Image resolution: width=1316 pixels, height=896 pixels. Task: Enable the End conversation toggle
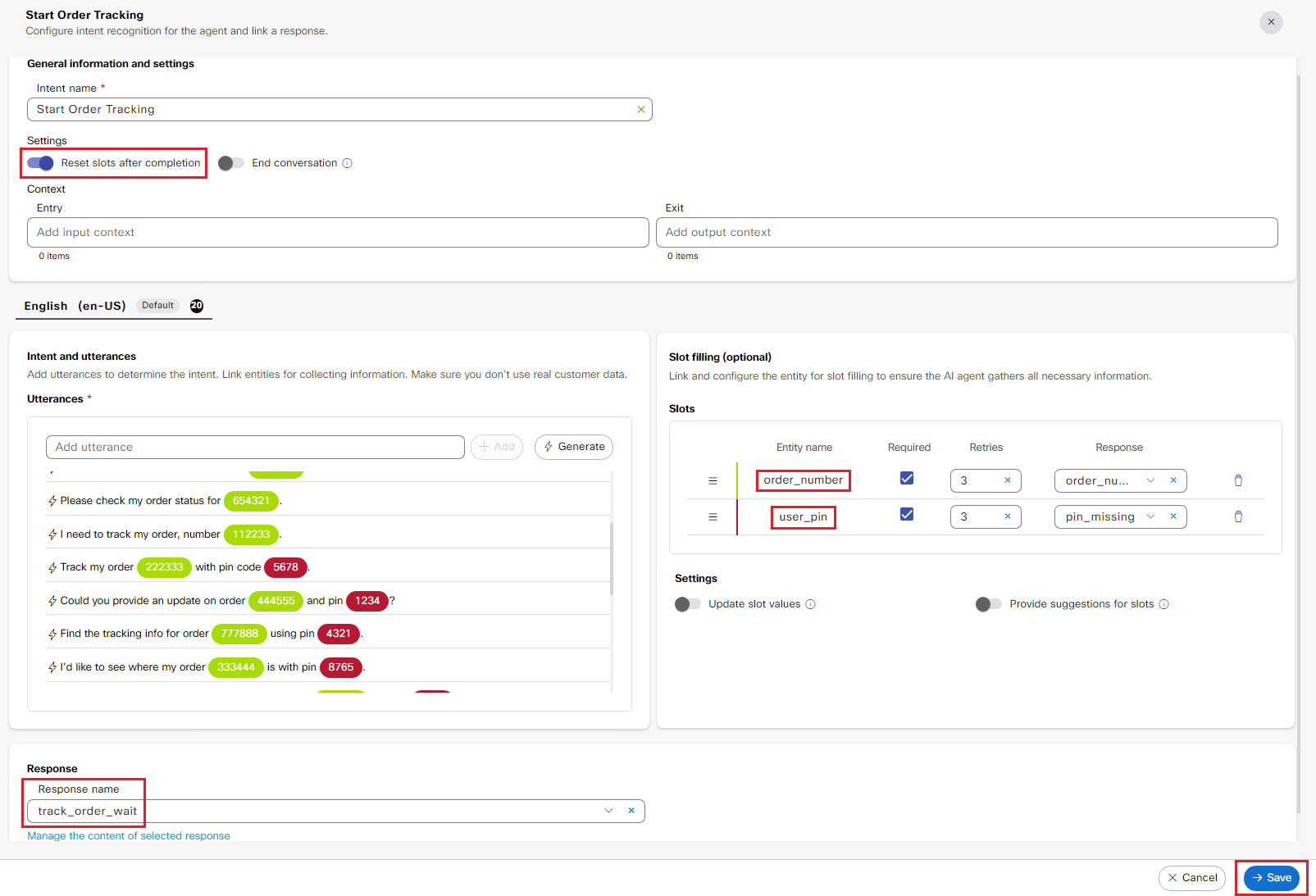coord(231,163)
